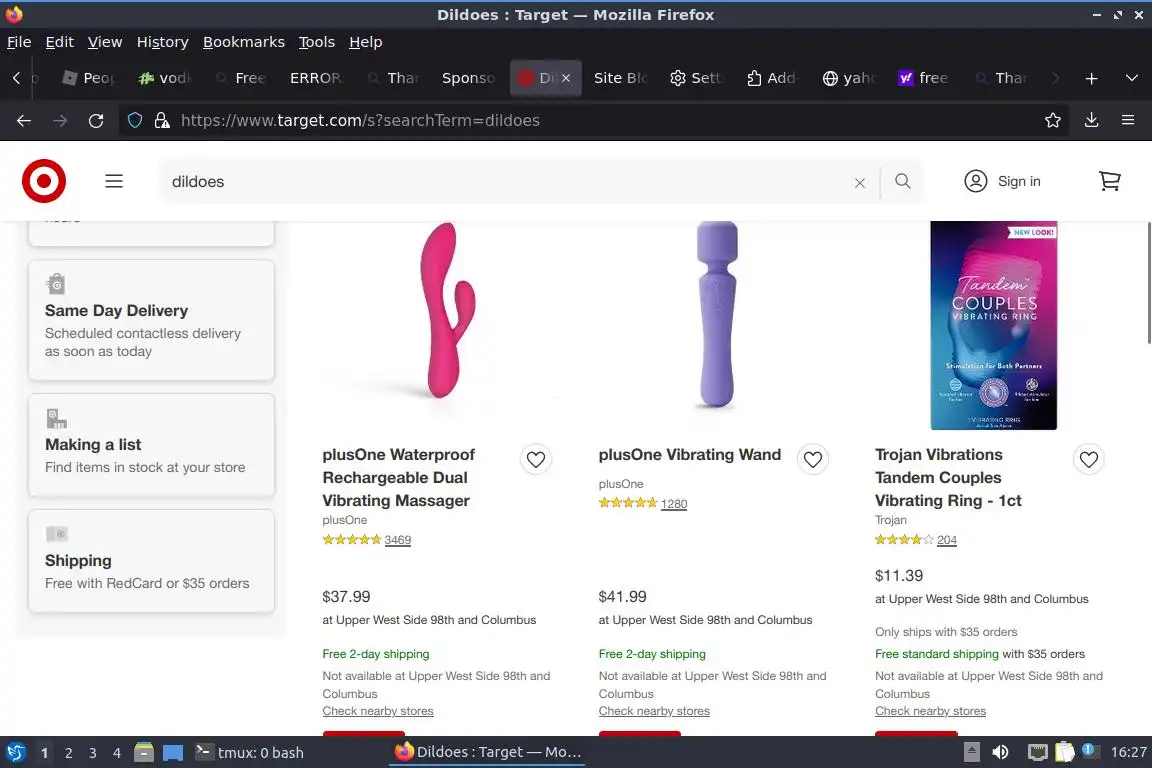Switch to the Site Blocker tab
Viewport: 1152px width, 768px height.
619,78
